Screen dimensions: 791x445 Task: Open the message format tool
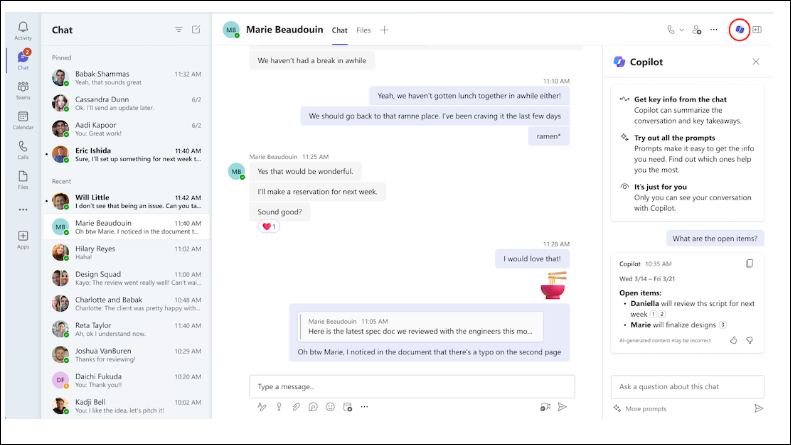click(261, 407)
